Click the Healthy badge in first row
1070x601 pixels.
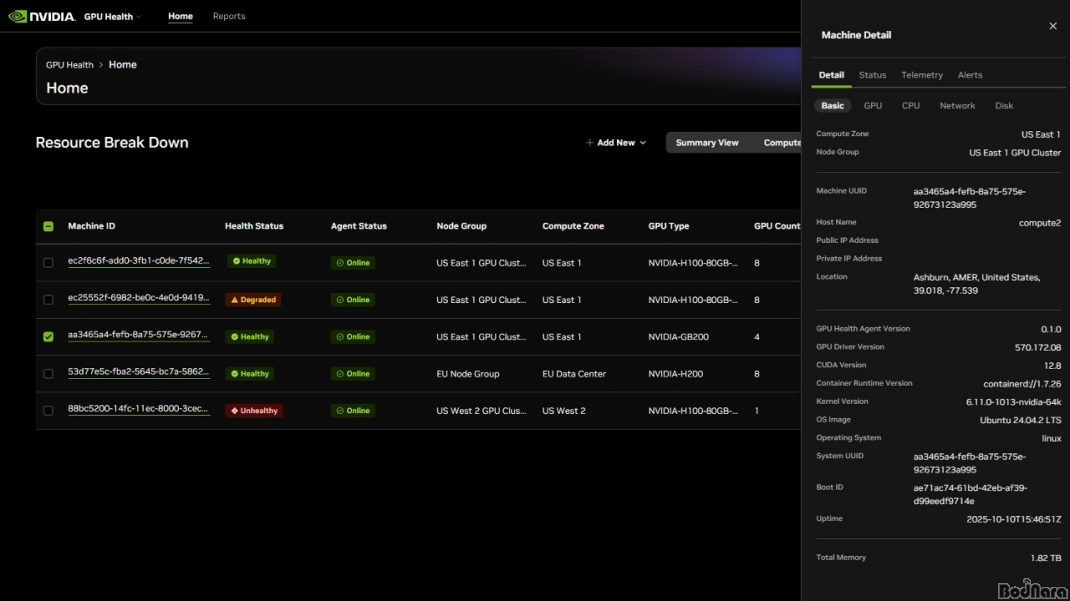(x=251, y=261)
